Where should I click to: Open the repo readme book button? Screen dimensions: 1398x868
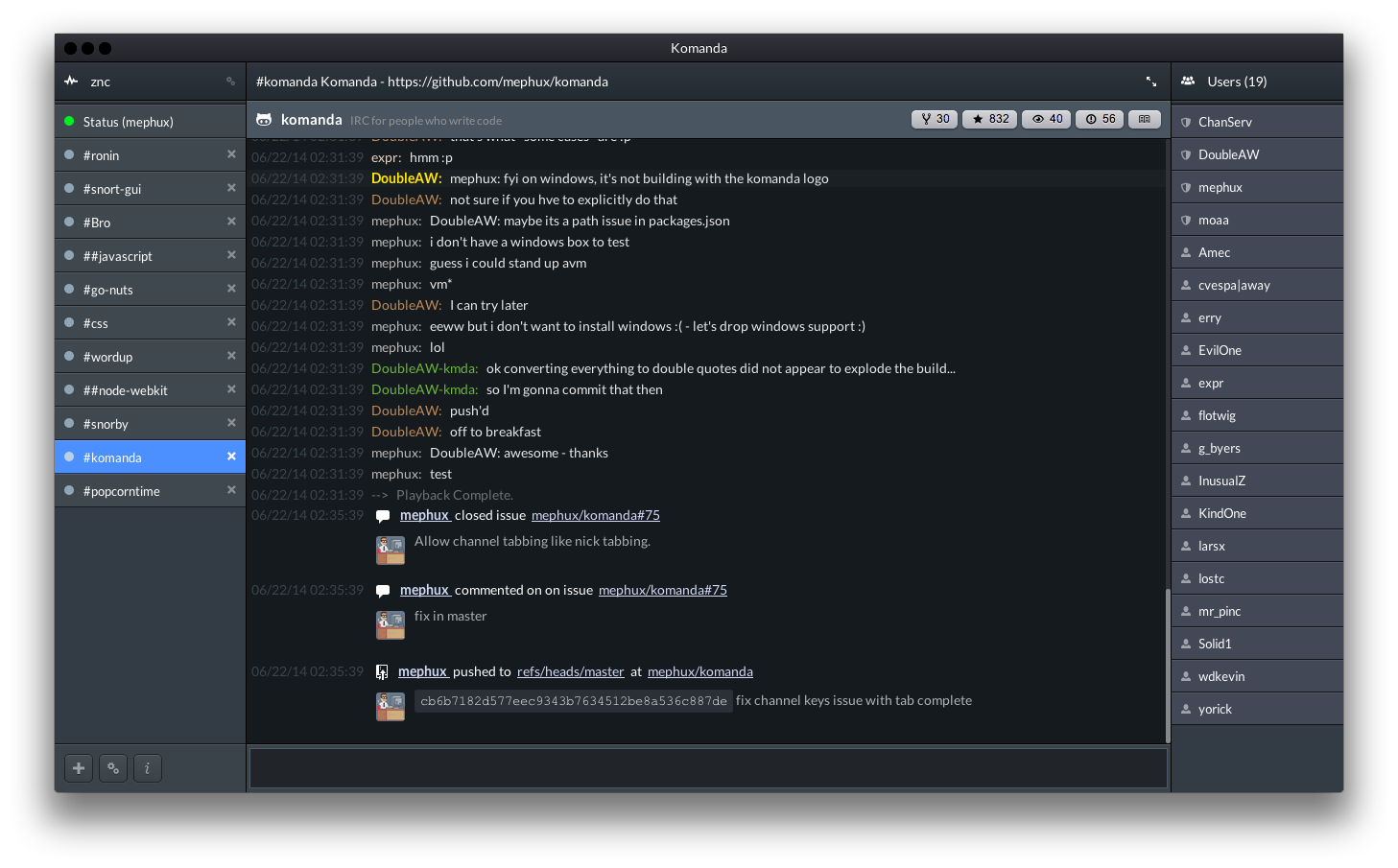point(1145,119)
